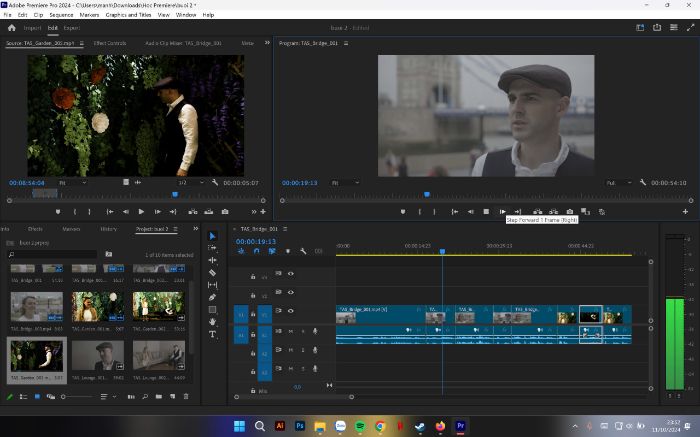Expand hidden Project panel group tabs
Screen dimensions: 700x437
[x=196, y=229]
